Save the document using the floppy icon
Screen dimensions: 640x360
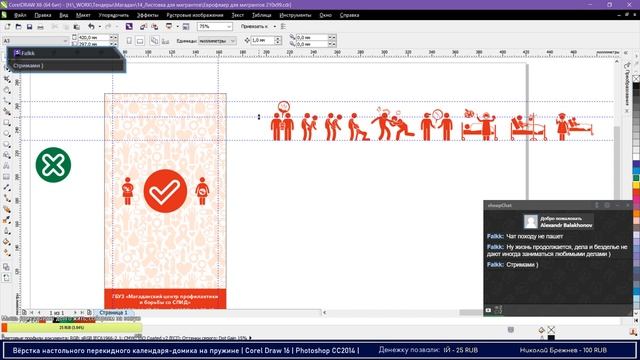[x=29, y=27]
